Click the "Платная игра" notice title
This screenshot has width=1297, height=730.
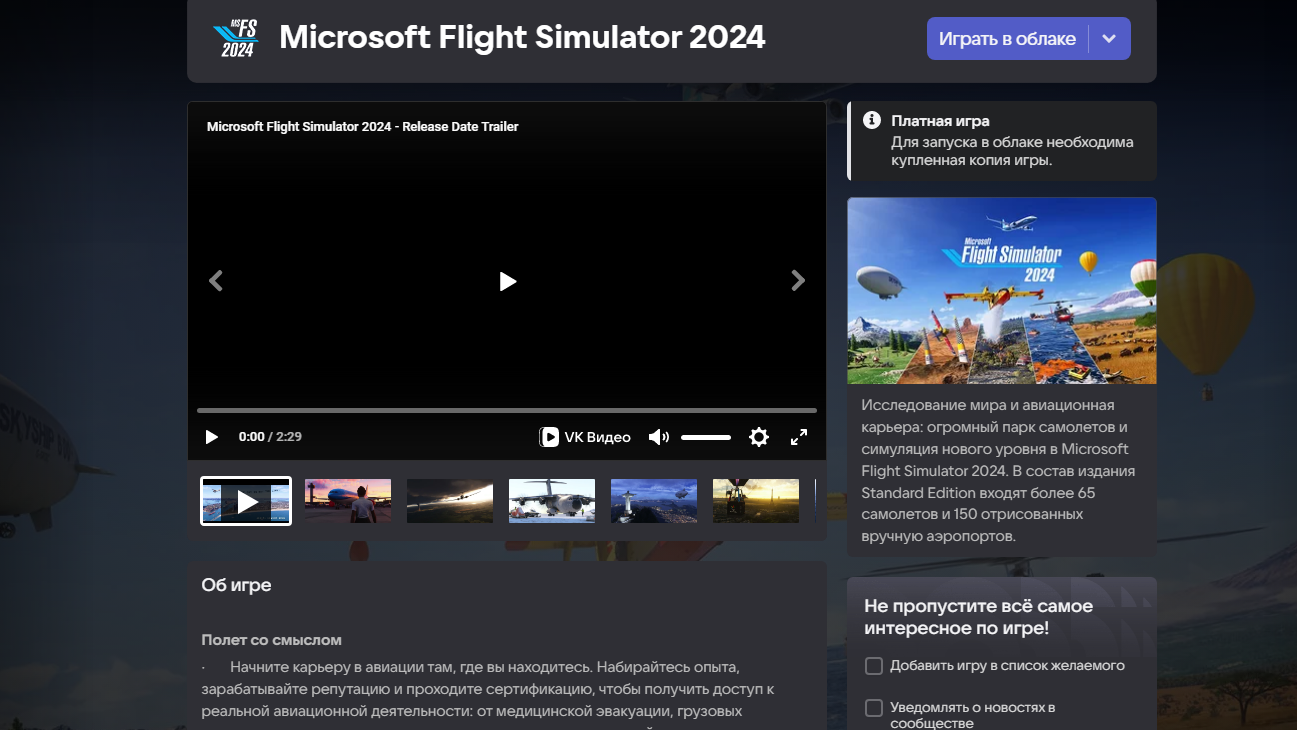(940, 121)
